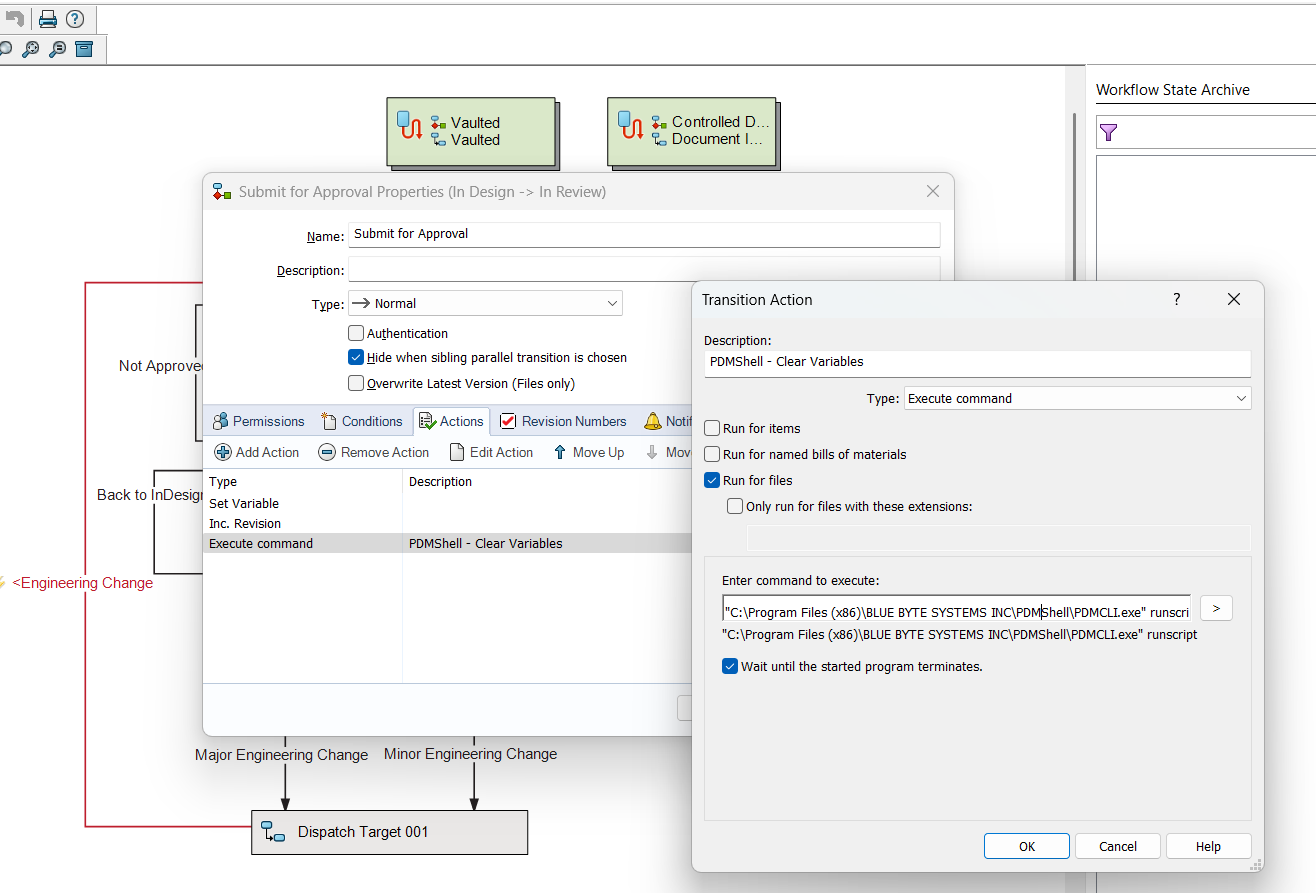
Task: Click the Help question mark icon
Action: pos(77,17)
